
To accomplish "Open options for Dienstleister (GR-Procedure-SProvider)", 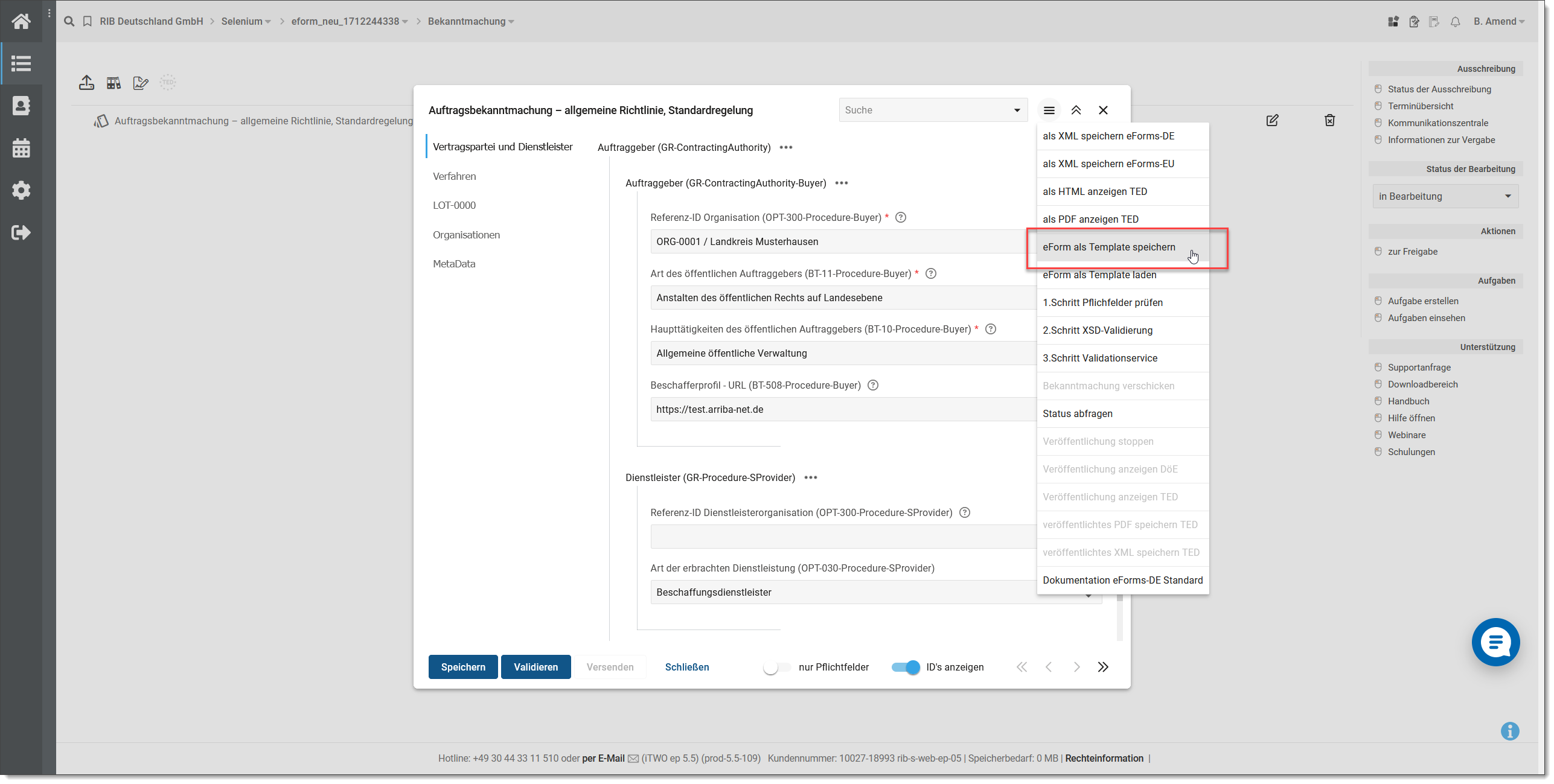I will point(811,477).
